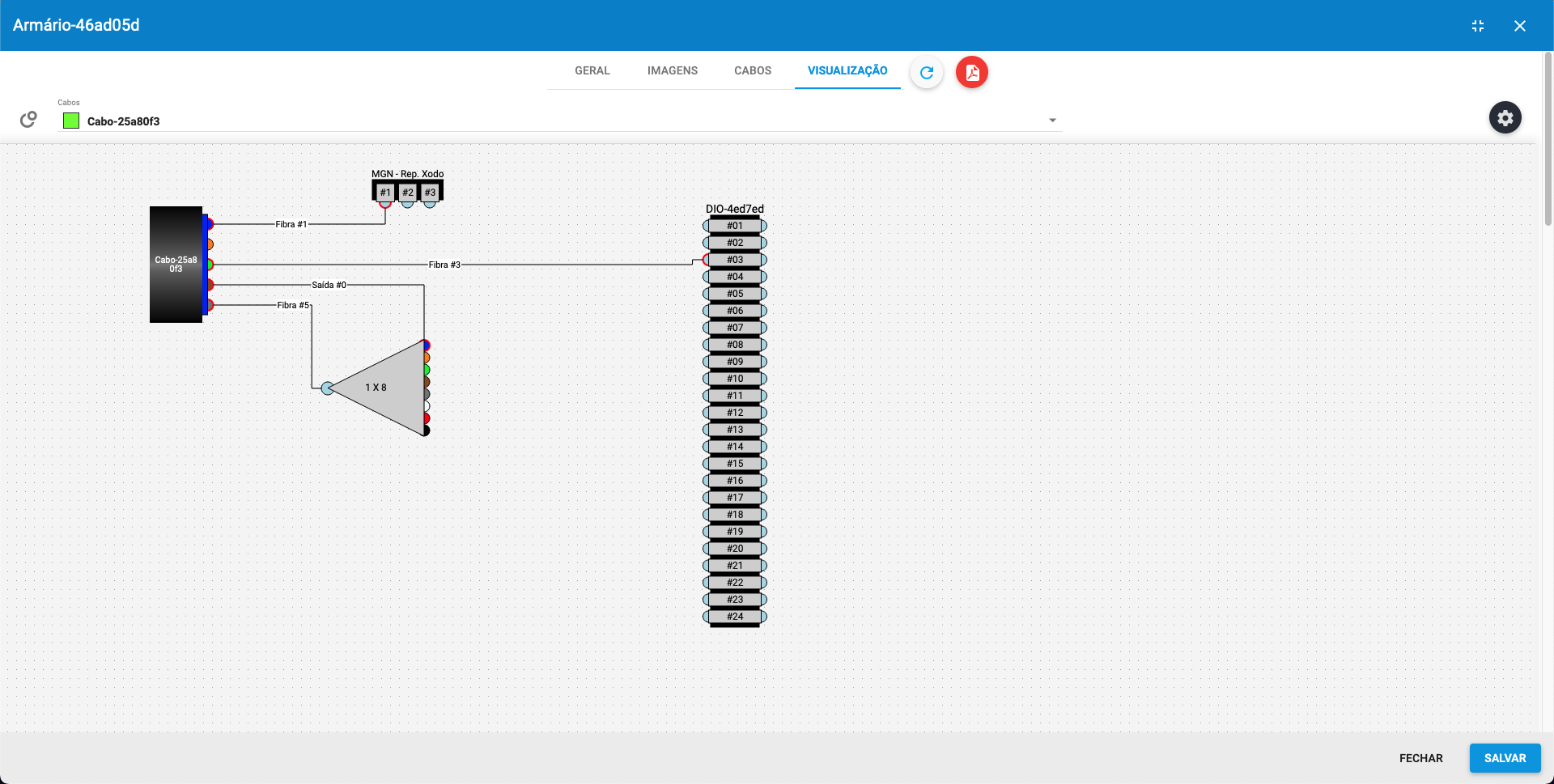Select DIO port #24
1554x784 pixels.
[x=734, y=617]
